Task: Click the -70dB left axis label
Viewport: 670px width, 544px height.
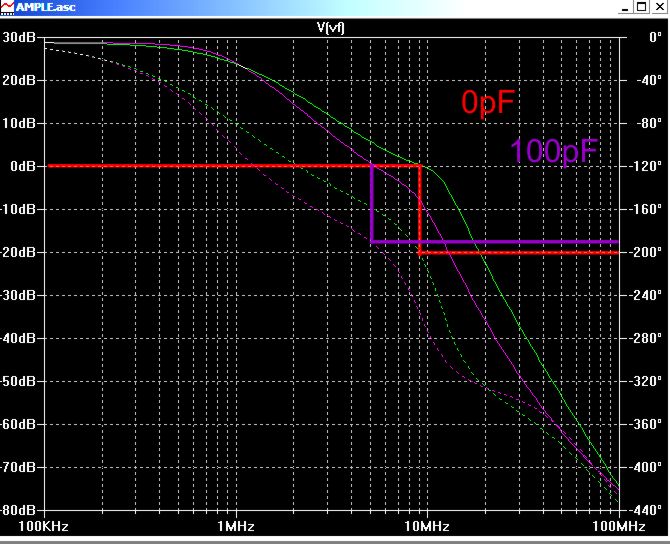Action: tap(18, 467)
